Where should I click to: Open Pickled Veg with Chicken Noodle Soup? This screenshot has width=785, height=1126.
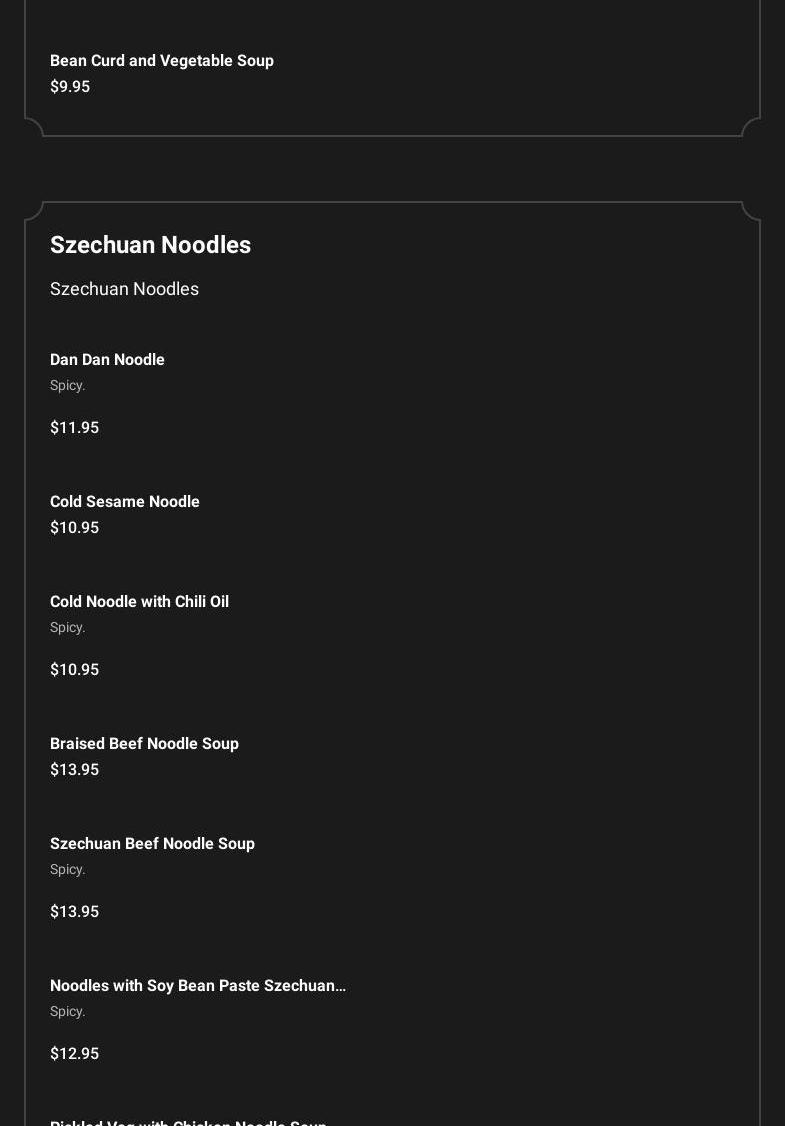click(x=188, y=1122)
